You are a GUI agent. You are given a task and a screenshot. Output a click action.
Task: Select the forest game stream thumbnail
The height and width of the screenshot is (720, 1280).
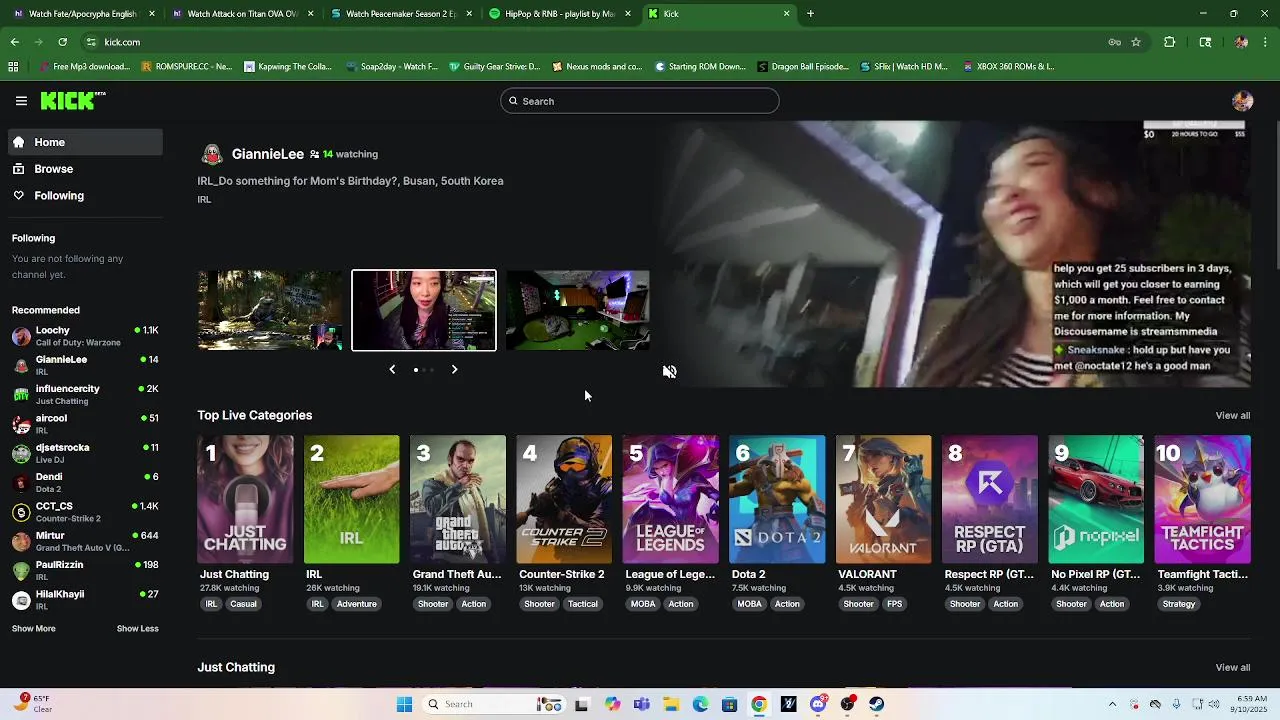(x=270, y=311)
